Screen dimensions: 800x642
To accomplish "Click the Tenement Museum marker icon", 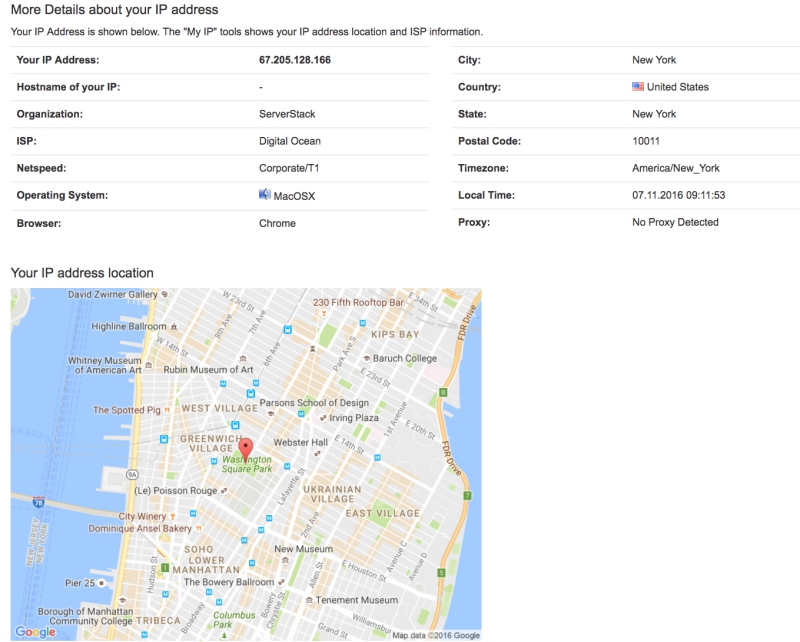I will tap(309, 600).
